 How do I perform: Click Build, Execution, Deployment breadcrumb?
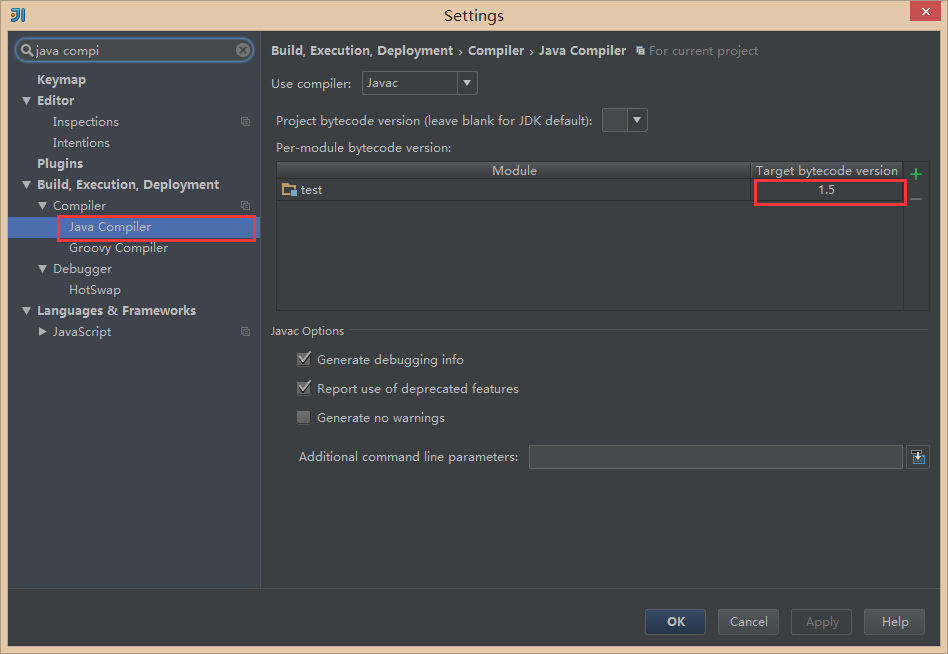(x=362, y=51)
